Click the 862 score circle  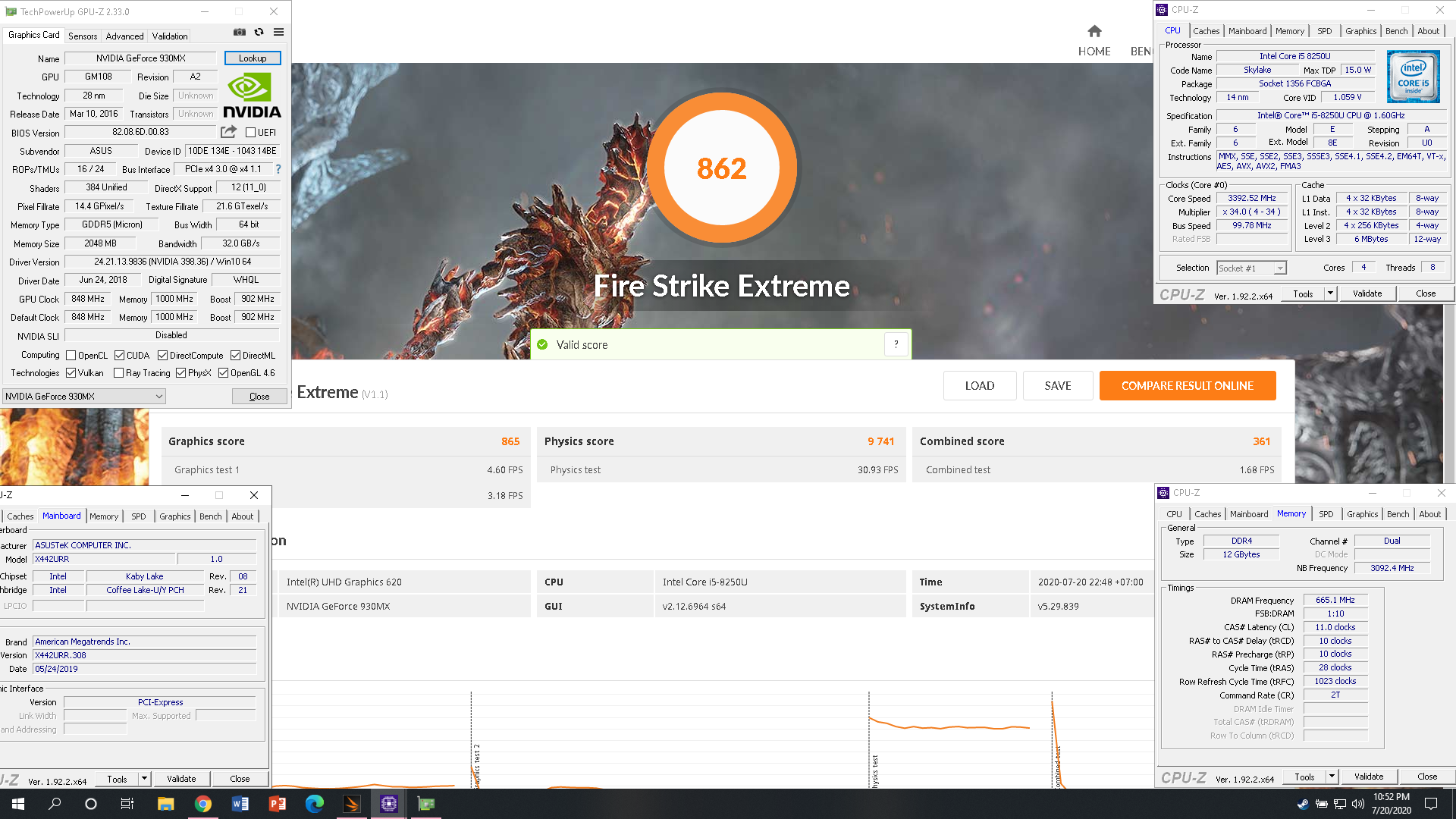721,168
